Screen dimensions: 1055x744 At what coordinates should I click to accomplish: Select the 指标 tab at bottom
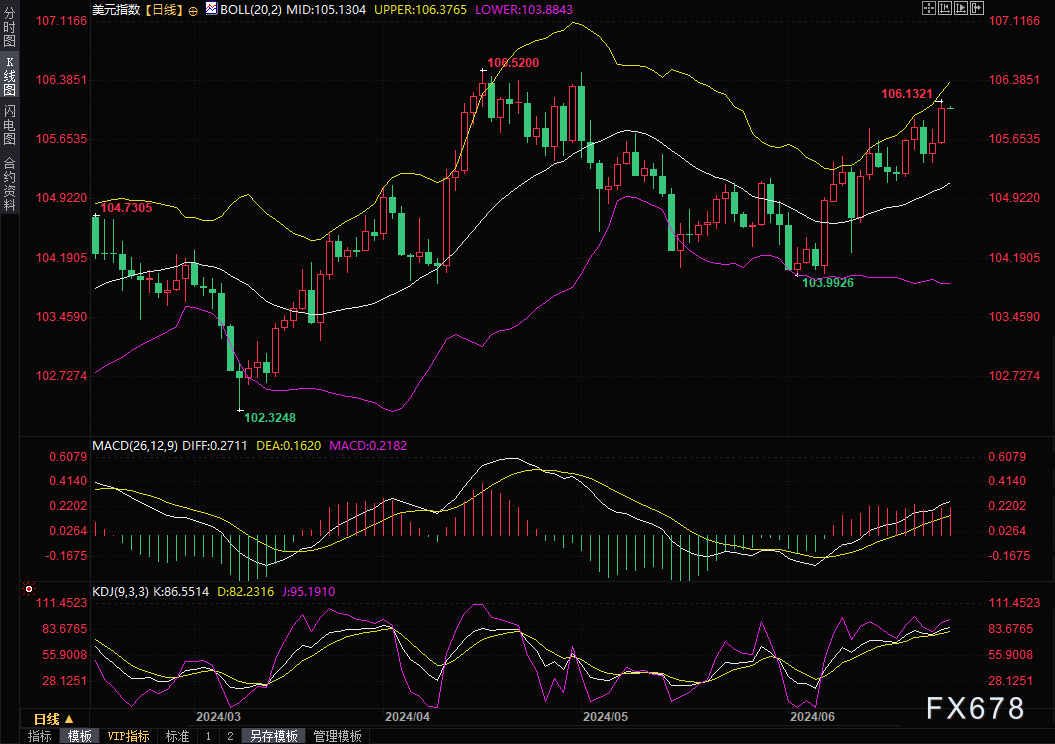[40, 736]
